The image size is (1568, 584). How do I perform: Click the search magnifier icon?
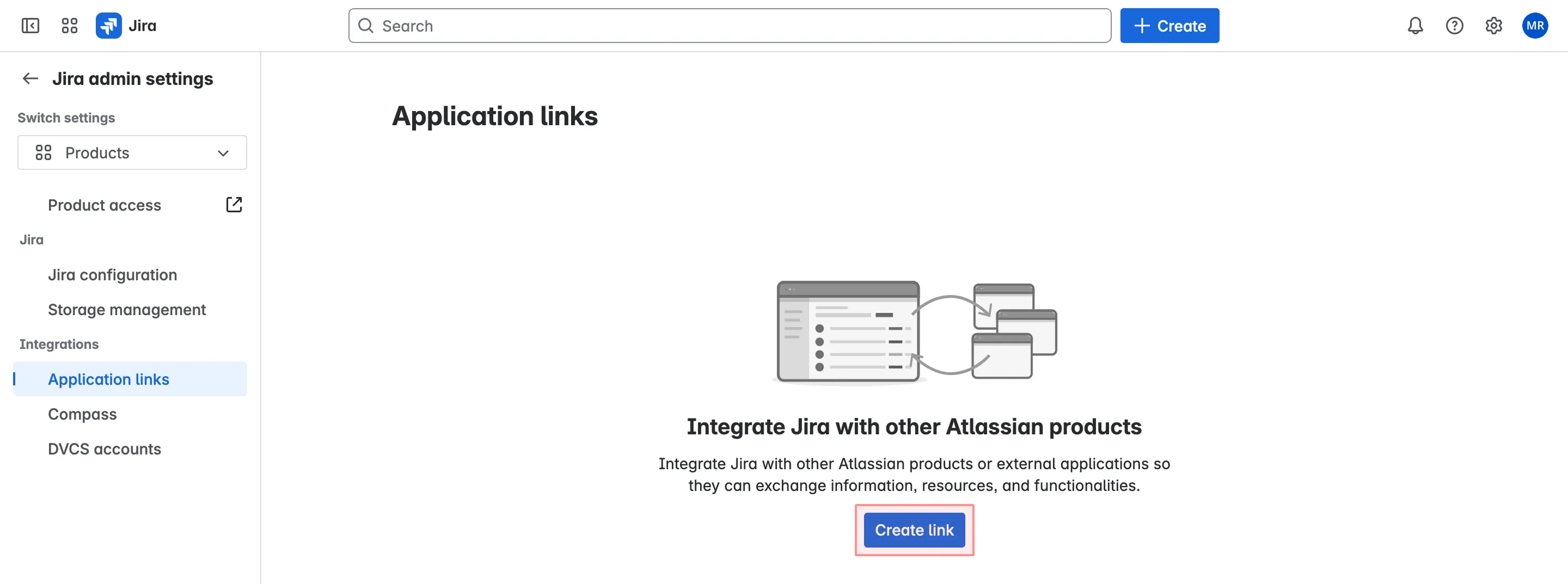click(x=366, y=26)
